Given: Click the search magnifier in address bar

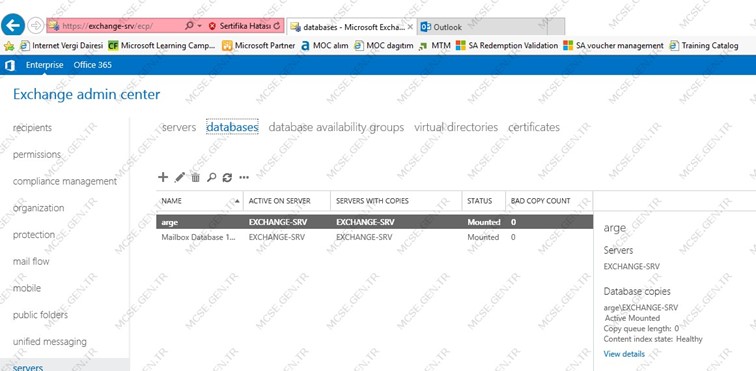Looking at the screenshot, I should click(x=189, y=26).
